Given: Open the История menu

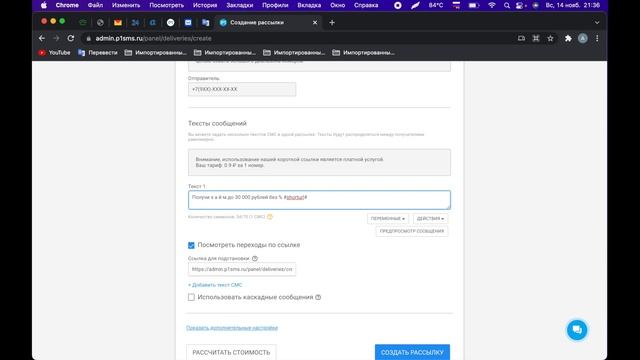Looking at the screenshot, I should (205, 5).
